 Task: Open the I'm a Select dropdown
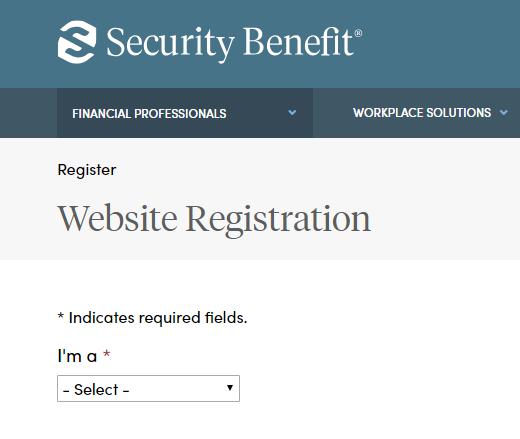click(148, 389)
